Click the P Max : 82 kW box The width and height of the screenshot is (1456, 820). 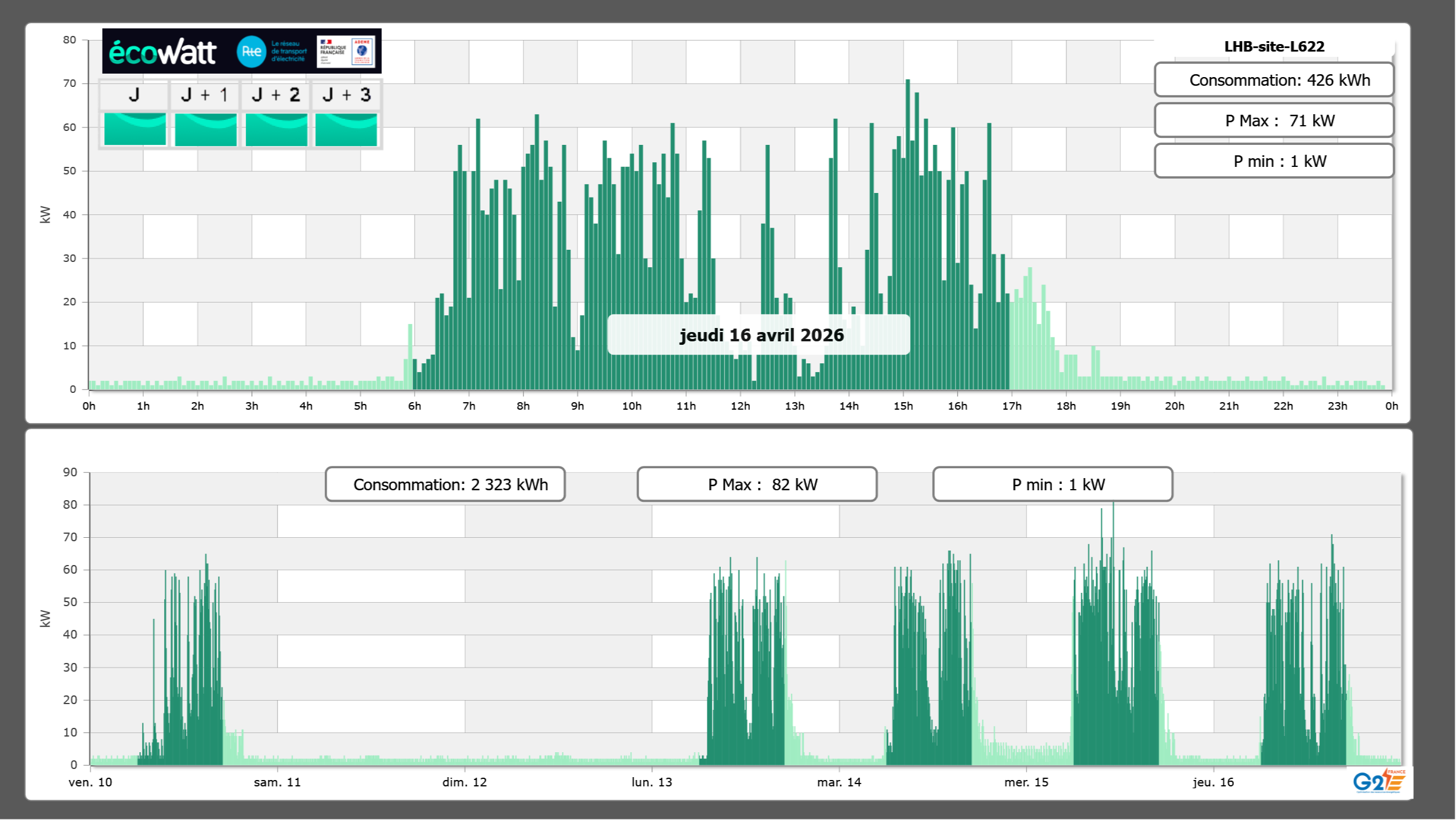coord(756,484)
